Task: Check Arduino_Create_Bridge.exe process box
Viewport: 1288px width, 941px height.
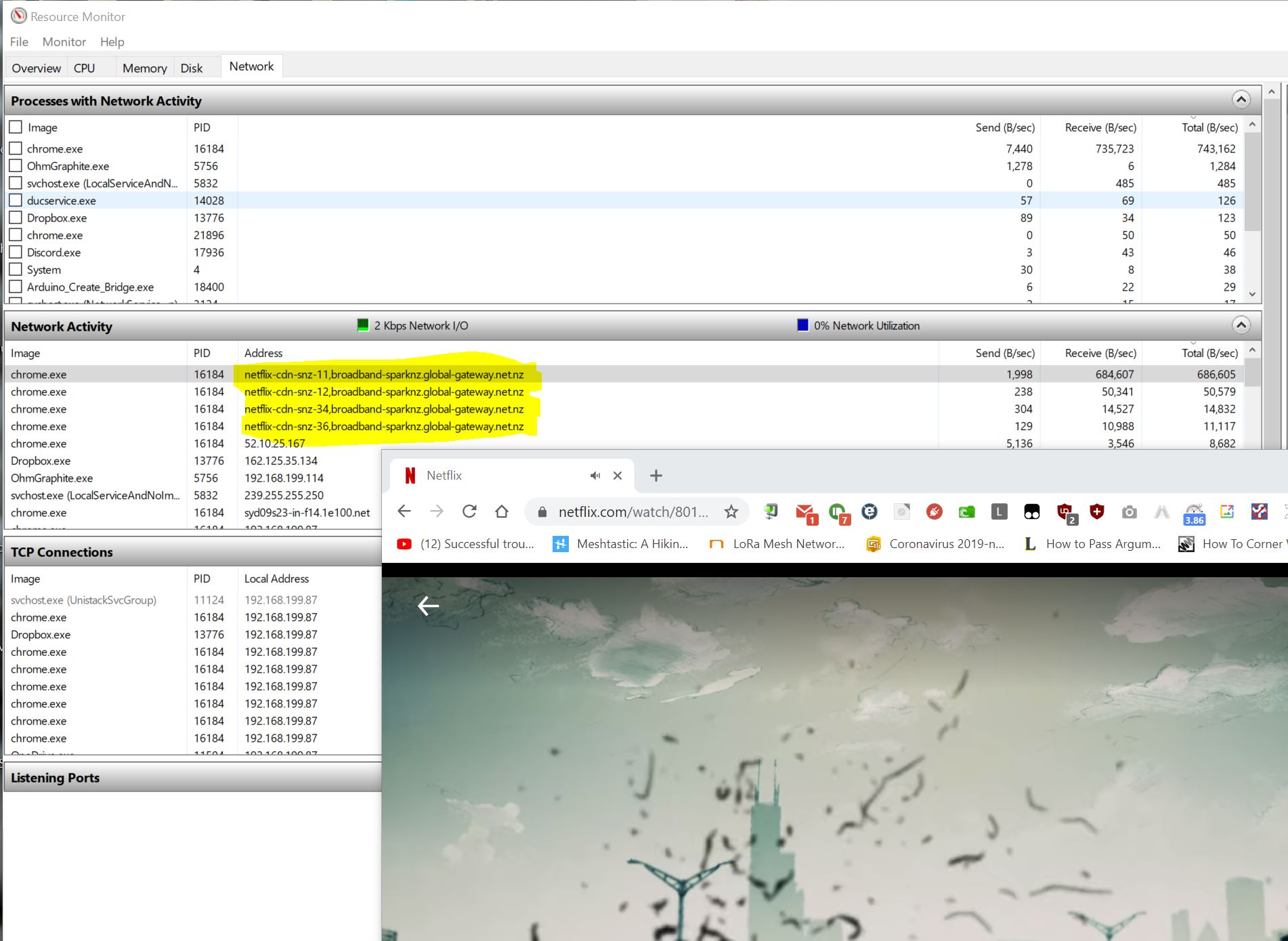Action: 16,287
